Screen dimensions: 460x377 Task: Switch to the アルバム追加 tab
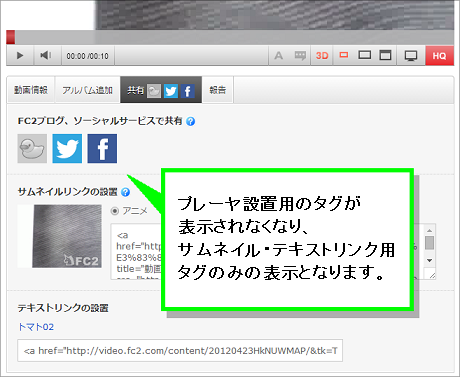pyautogui.click(x=87, y=90)
